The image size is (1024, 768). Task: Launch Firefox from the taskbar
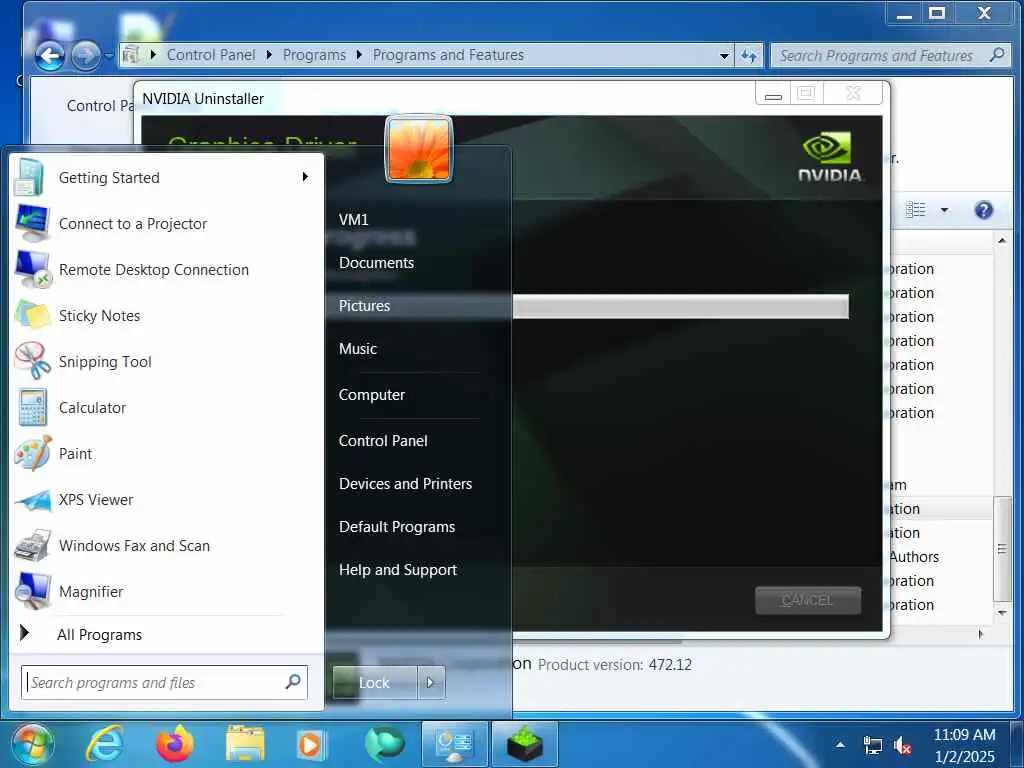174,744
